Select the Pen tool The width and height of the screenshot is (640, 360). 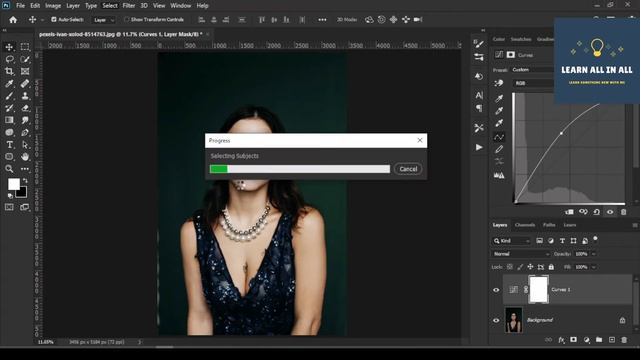tap(25, 132)
